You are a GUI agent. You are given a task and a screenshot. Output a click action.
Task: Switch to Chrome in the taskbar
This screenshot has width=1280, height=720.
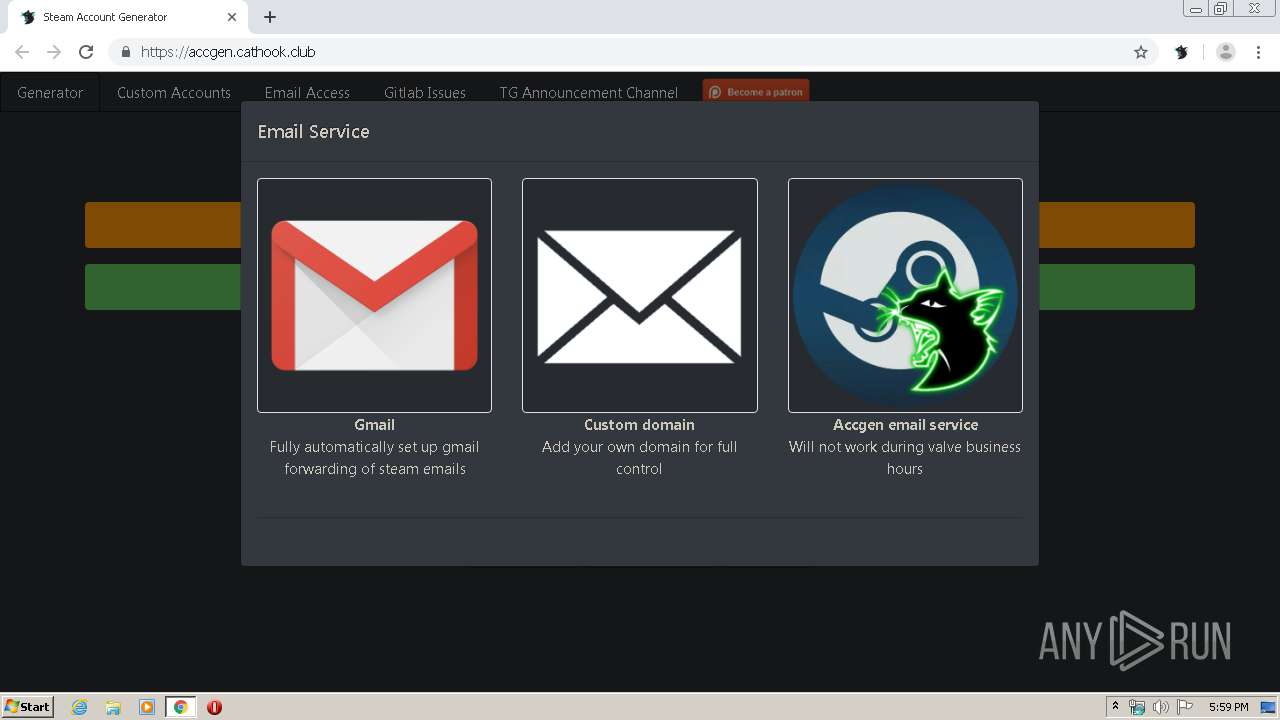pyautogui.click(x=180, y=707)
